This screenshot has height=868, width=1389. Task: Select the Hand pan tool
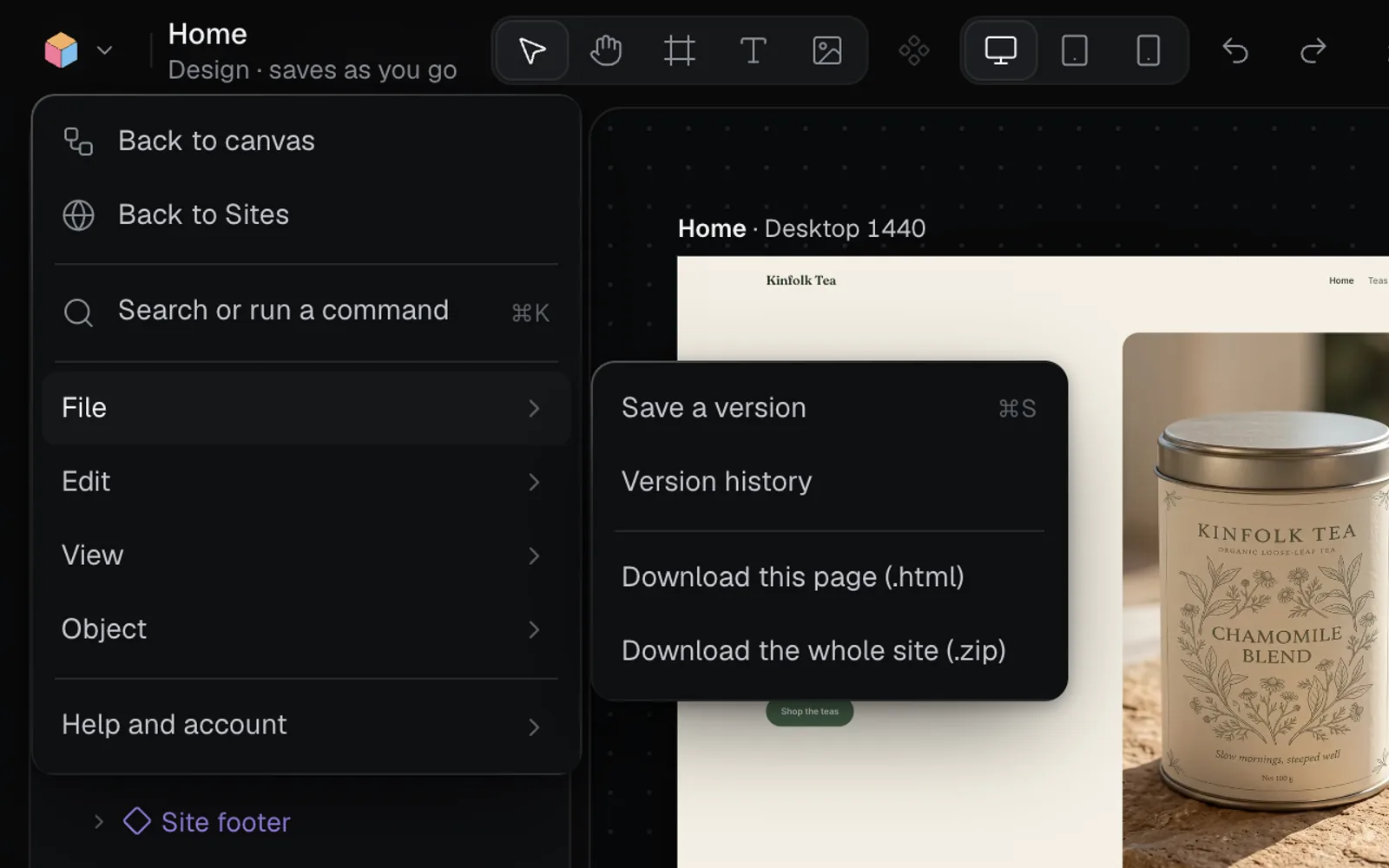(x=606, y=50)
